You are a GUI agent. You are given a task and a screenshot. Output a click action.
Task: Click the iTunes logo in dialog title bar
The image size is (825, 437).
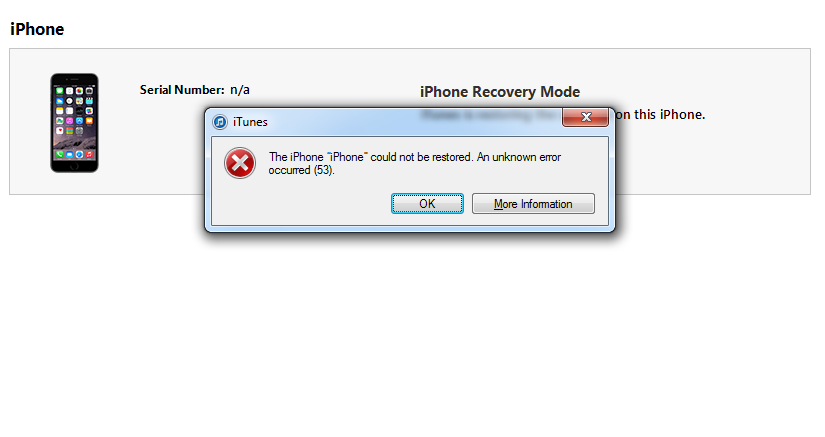click(x=219, y=122)
